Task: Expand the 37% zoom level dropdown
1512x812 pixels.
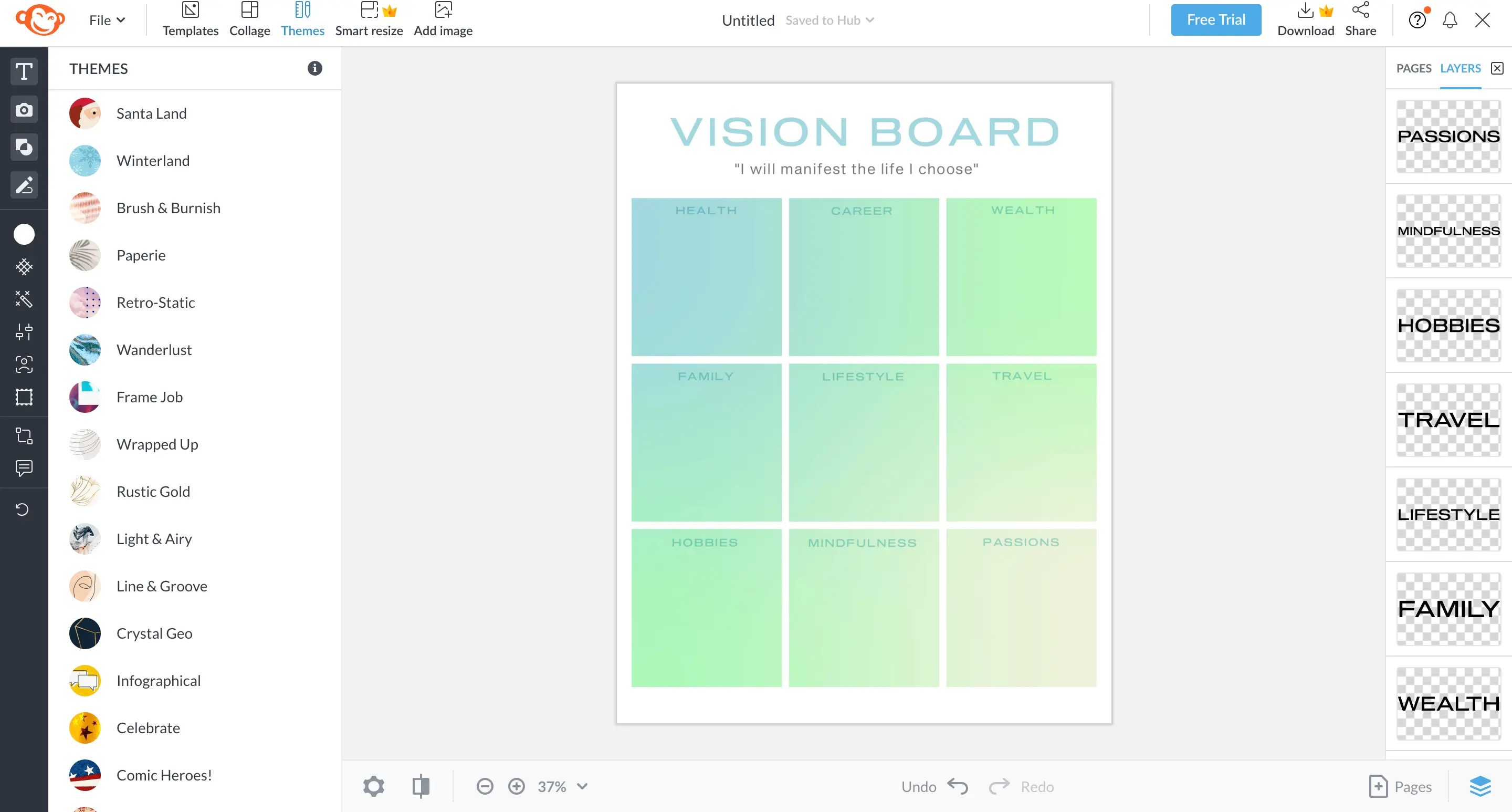Action: point(561,786)
